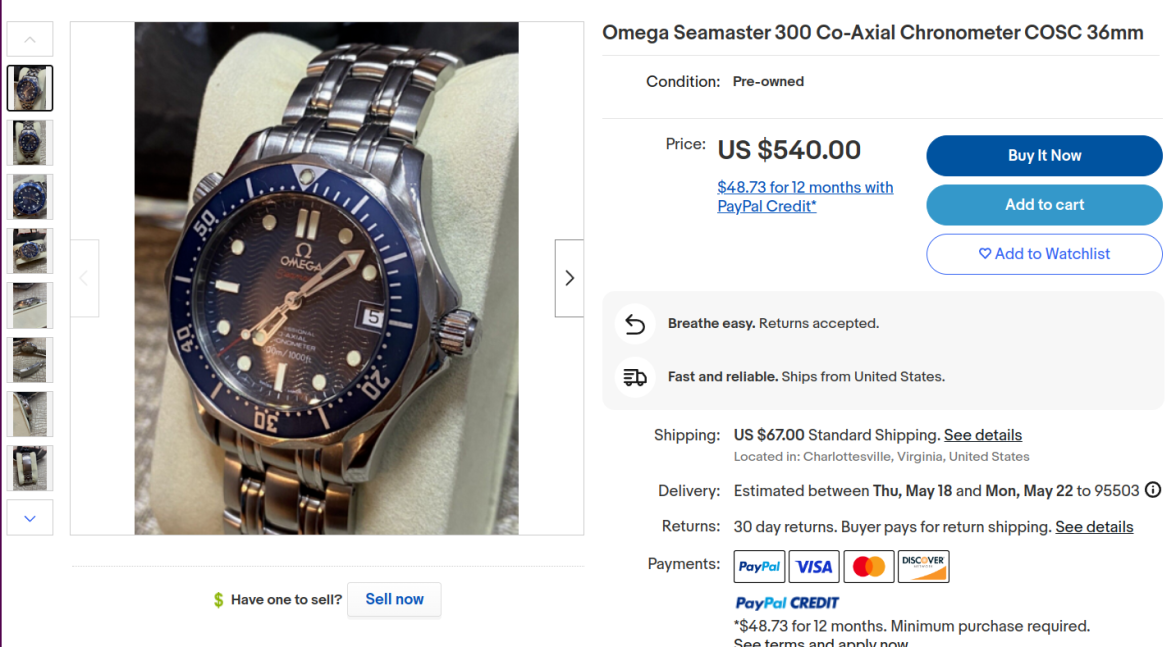This screenshot has height=647, width=1176.
Task: Click the delivery info icon next to 95503
Action: click(x=1153, y=490)
